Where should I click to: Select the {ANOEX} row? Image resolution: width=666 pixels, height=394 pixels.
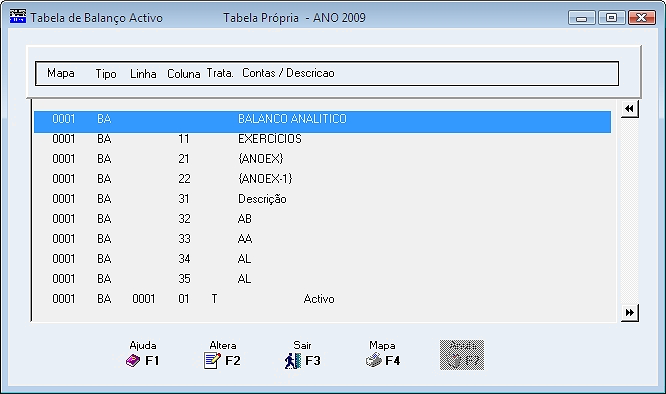[322, 159]
